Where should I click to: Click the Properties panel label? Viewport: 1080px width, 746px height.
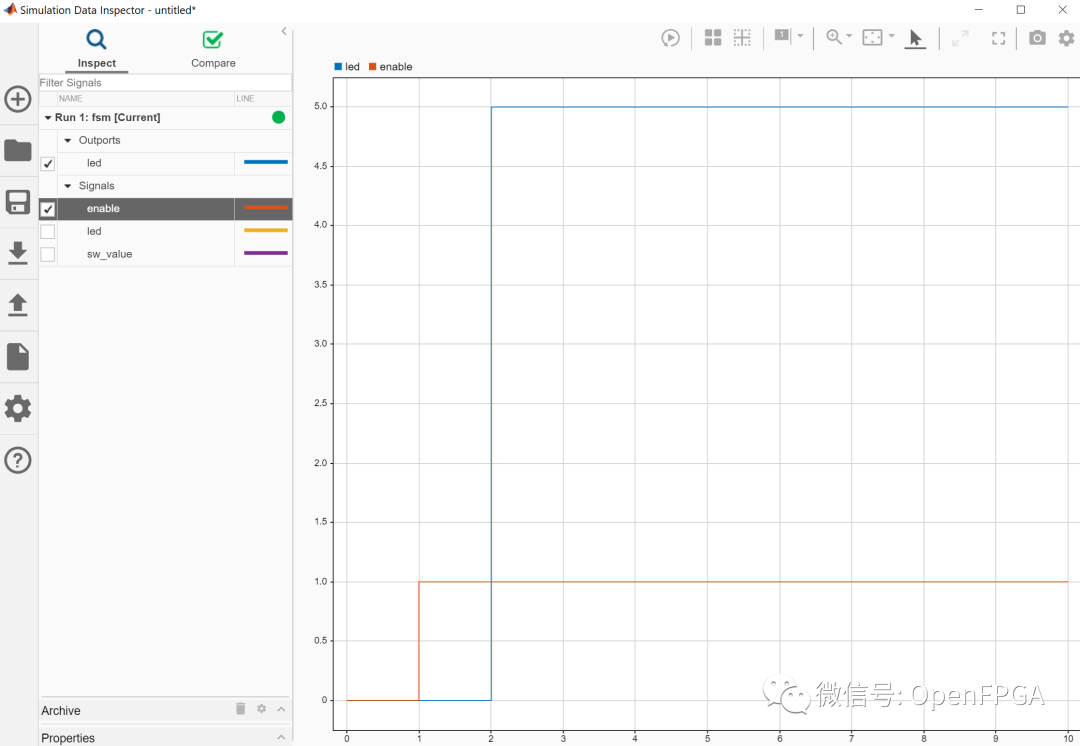pos(68,738)
